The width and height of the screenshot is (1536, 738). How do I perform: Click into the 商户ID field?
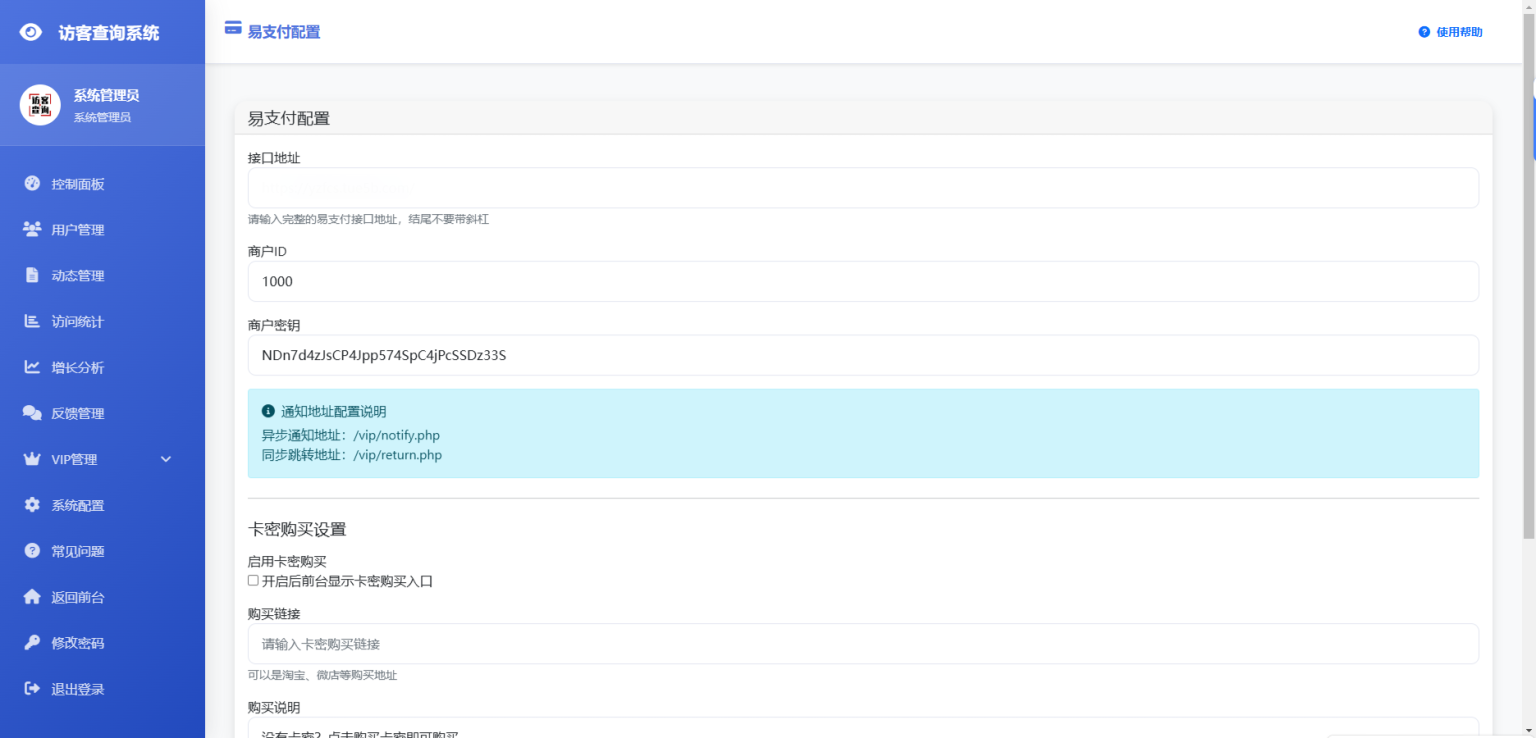click(862, 282)
